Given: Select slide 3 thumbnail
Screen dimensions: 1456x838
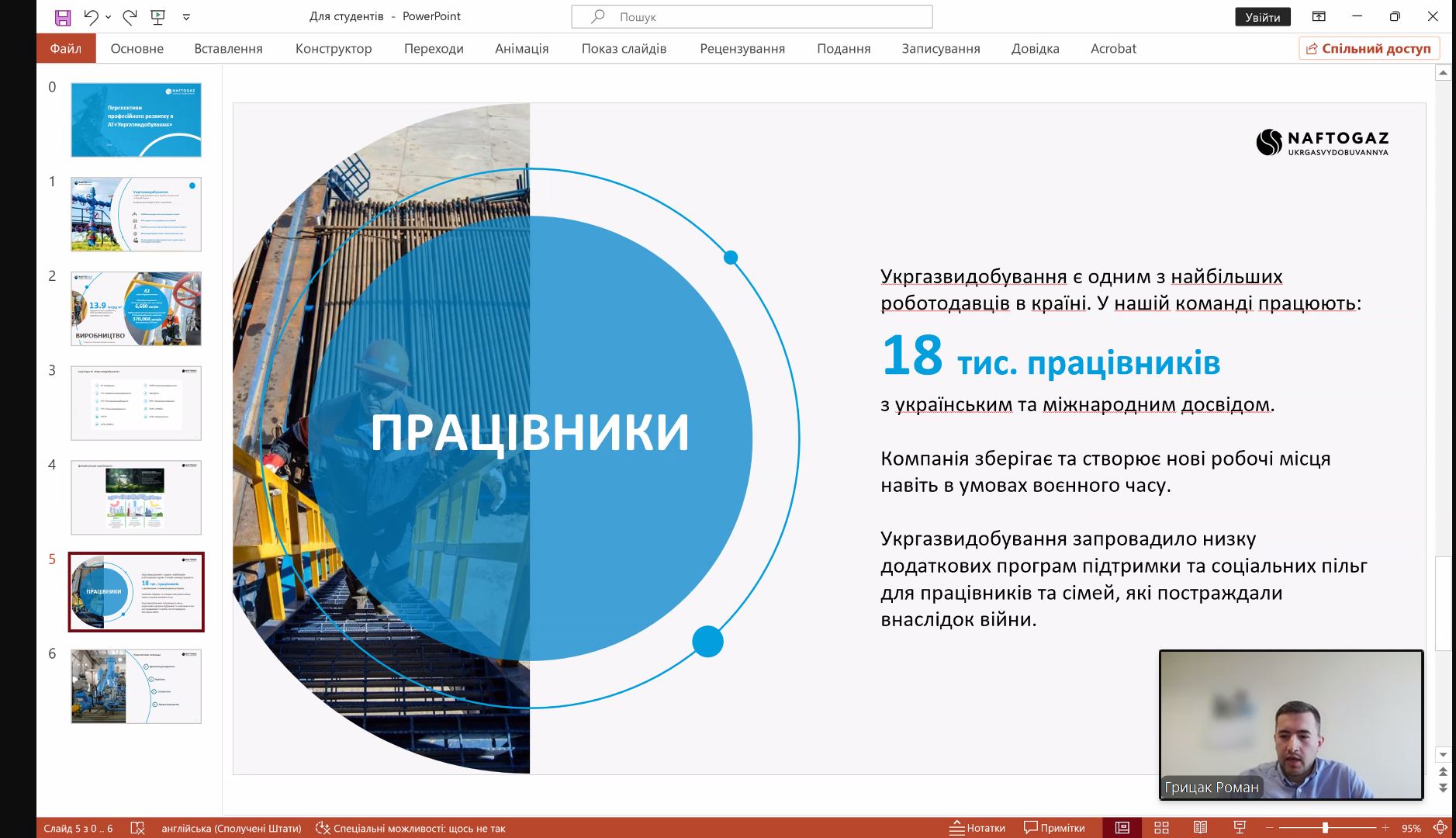Looking at the screenshot, I should 137,403.
